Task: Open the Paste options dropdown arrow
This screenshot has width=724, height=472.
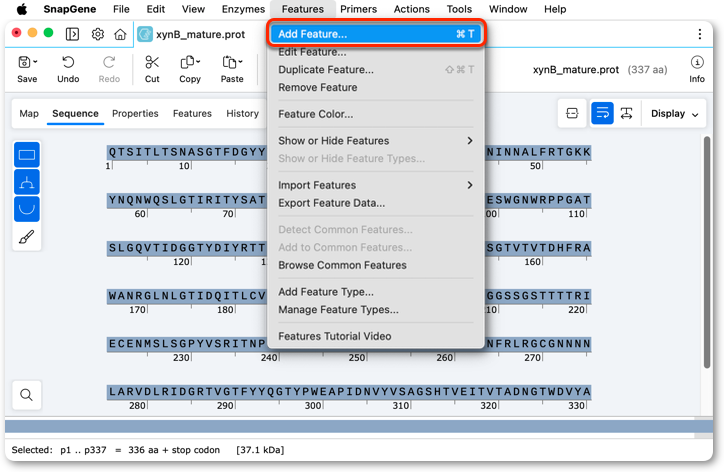Action: pos(240,62)
